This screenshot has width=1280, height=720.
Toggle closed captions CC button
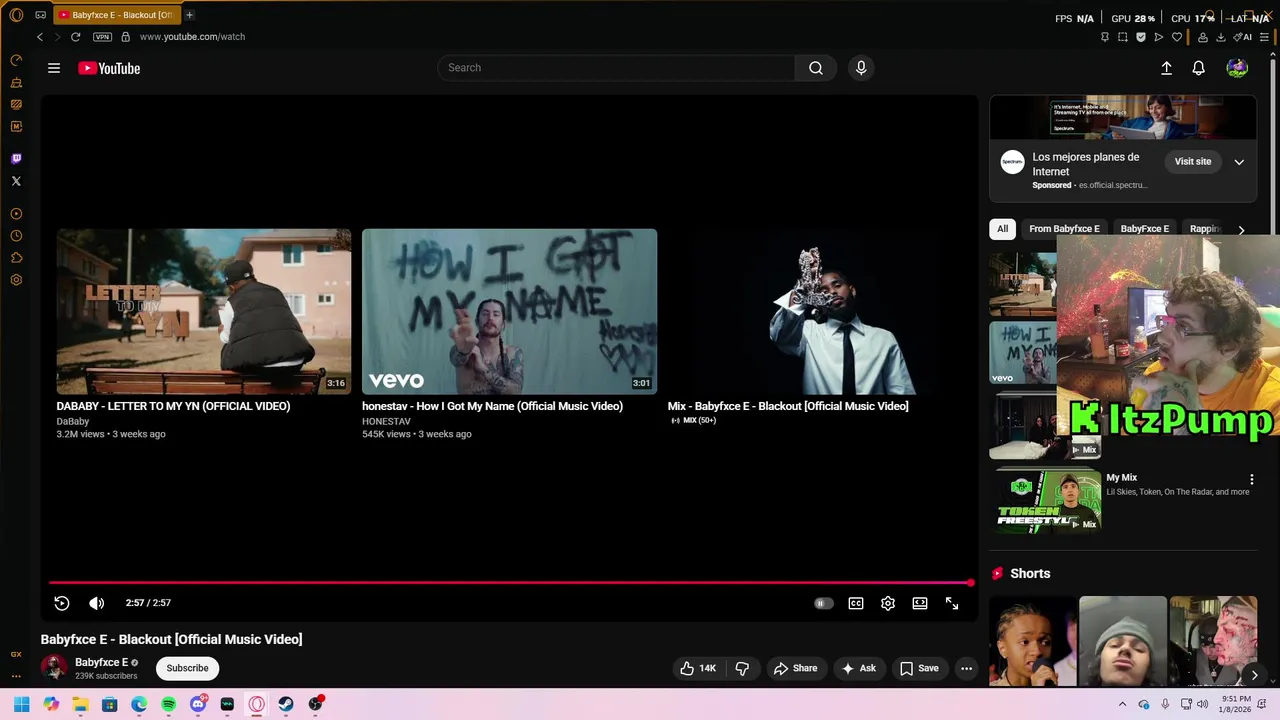click(856, 603)
